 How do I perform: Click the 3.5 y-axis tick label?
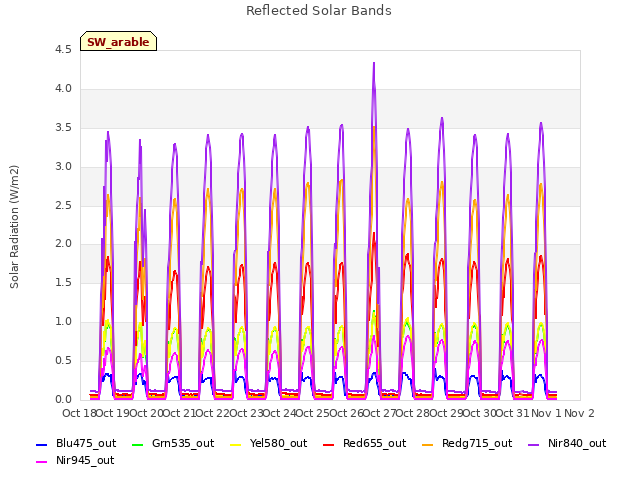(63, 127)
